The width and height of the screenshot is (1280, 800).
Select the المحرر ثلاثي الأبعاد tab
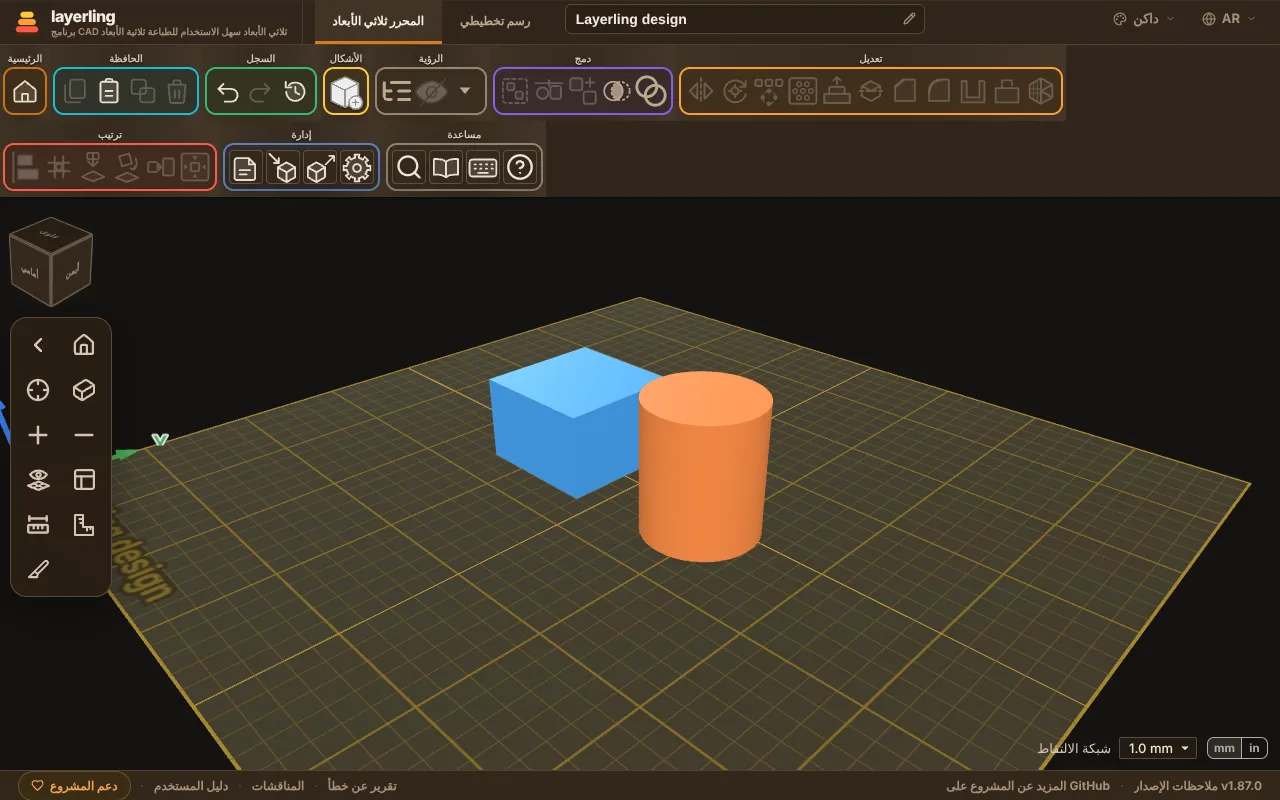[376, 21]
